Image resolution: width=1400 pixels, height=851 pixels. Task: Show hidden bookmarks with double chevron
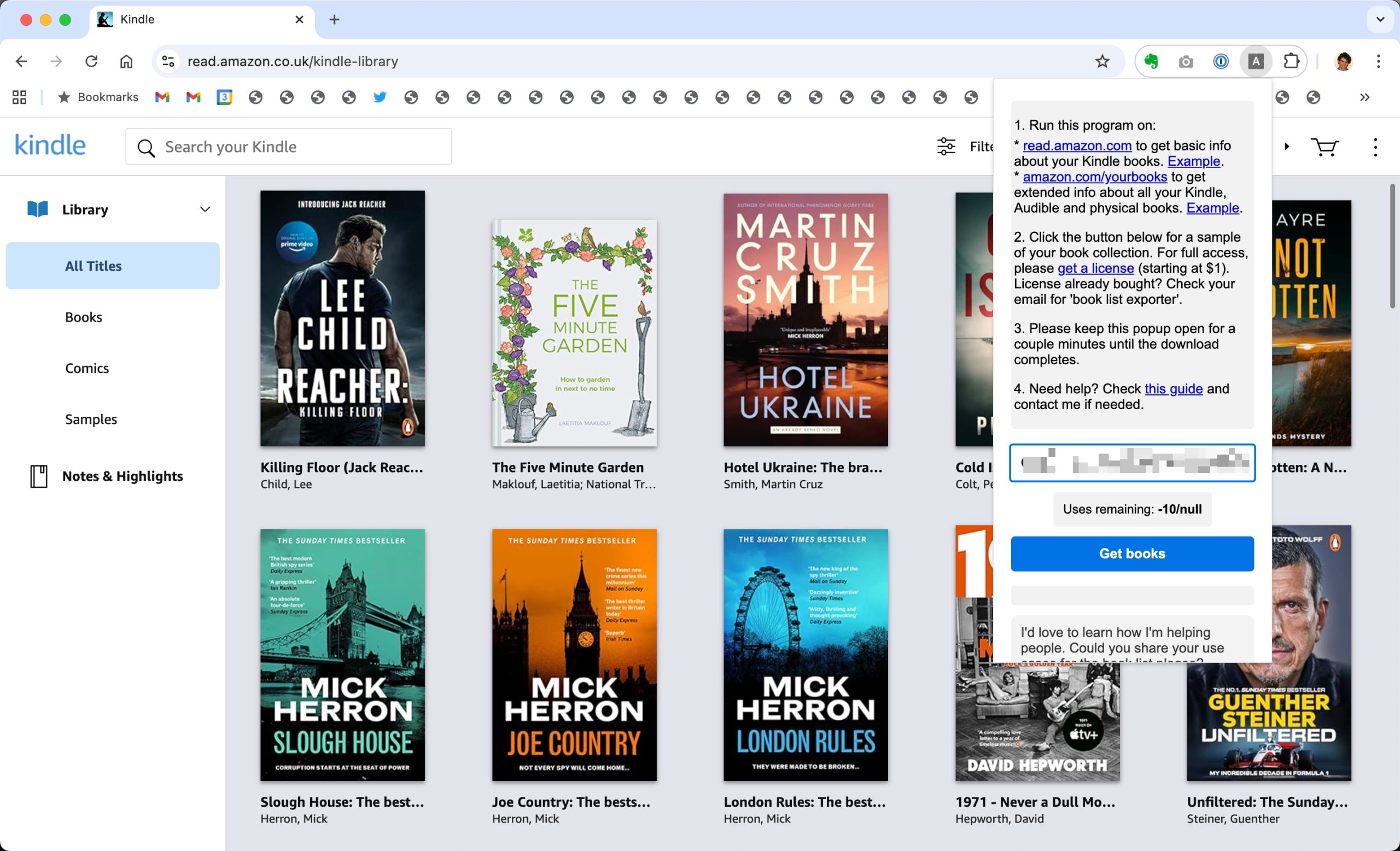1365,97
